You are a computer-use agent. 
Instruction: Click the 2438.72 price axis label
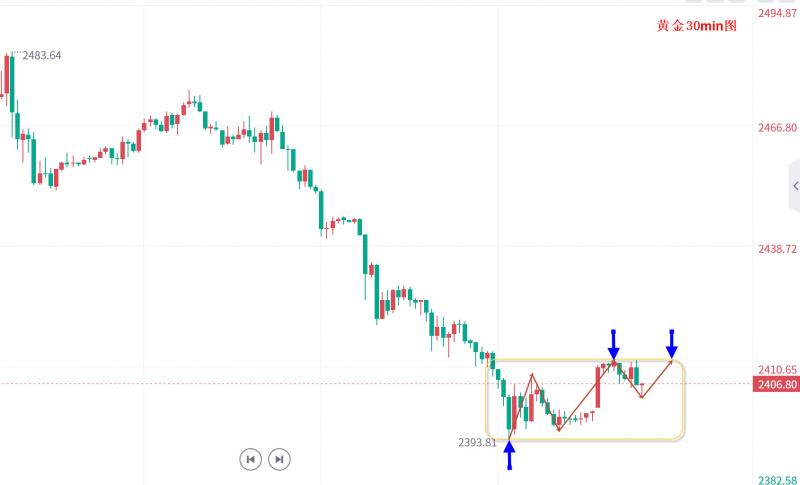pyautogui.click(x=777, y=248)
